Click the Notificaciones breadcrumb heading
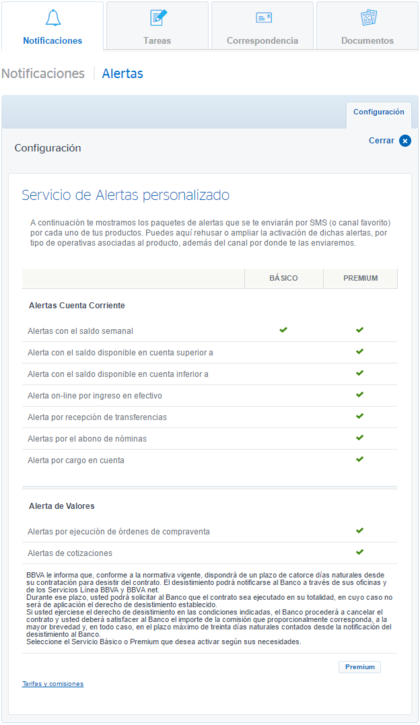 (x=43, y=74)
